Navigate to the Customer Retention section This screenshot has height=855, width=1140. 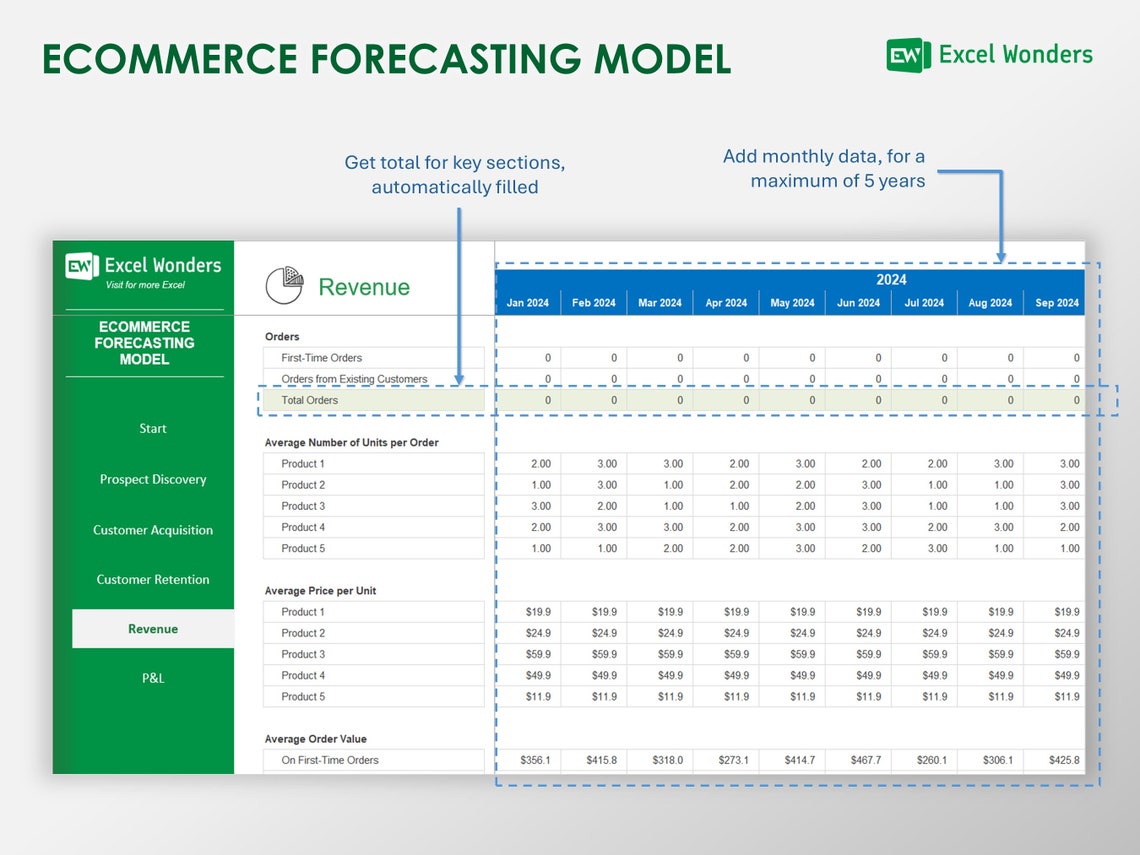tap(152, 579)
